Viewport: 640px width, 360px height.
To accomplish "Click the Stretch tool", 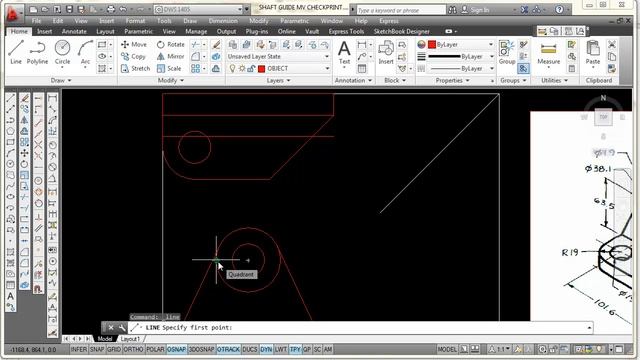I will click(x=136, y=69).
